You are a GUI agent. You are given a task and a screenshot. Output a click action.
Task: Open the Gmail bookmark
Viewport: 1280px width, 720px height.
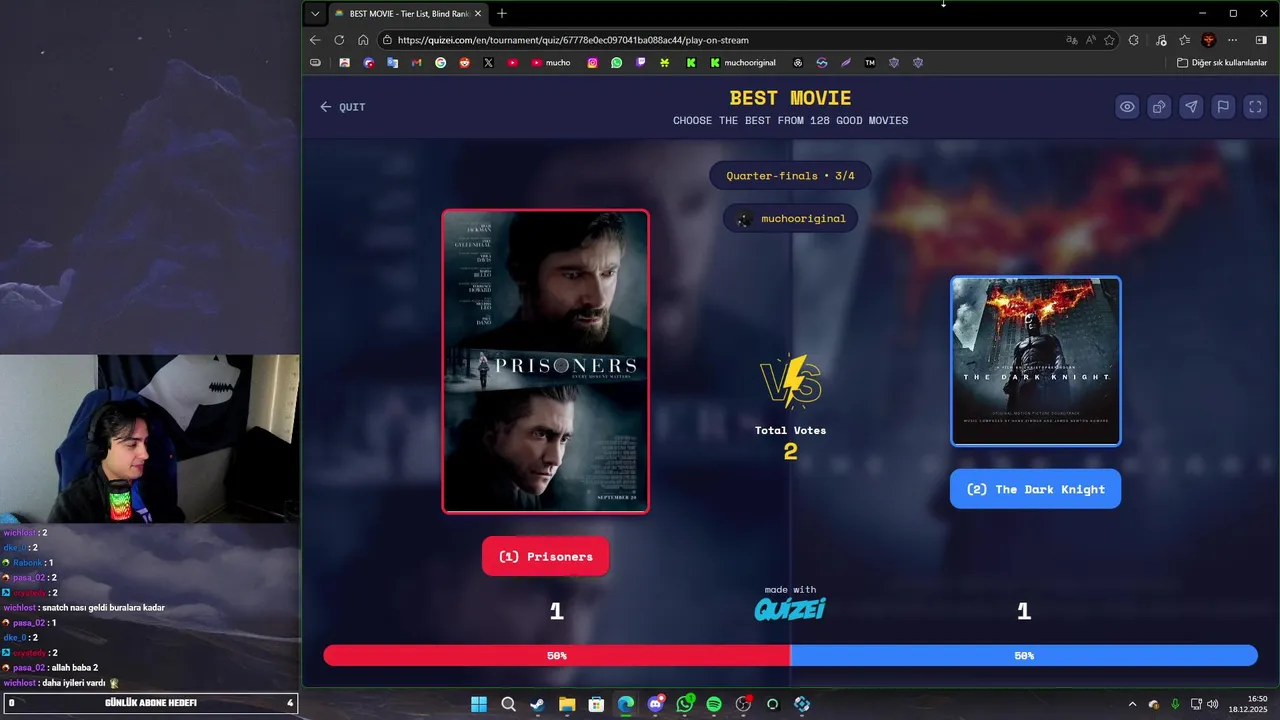point(417,62)
